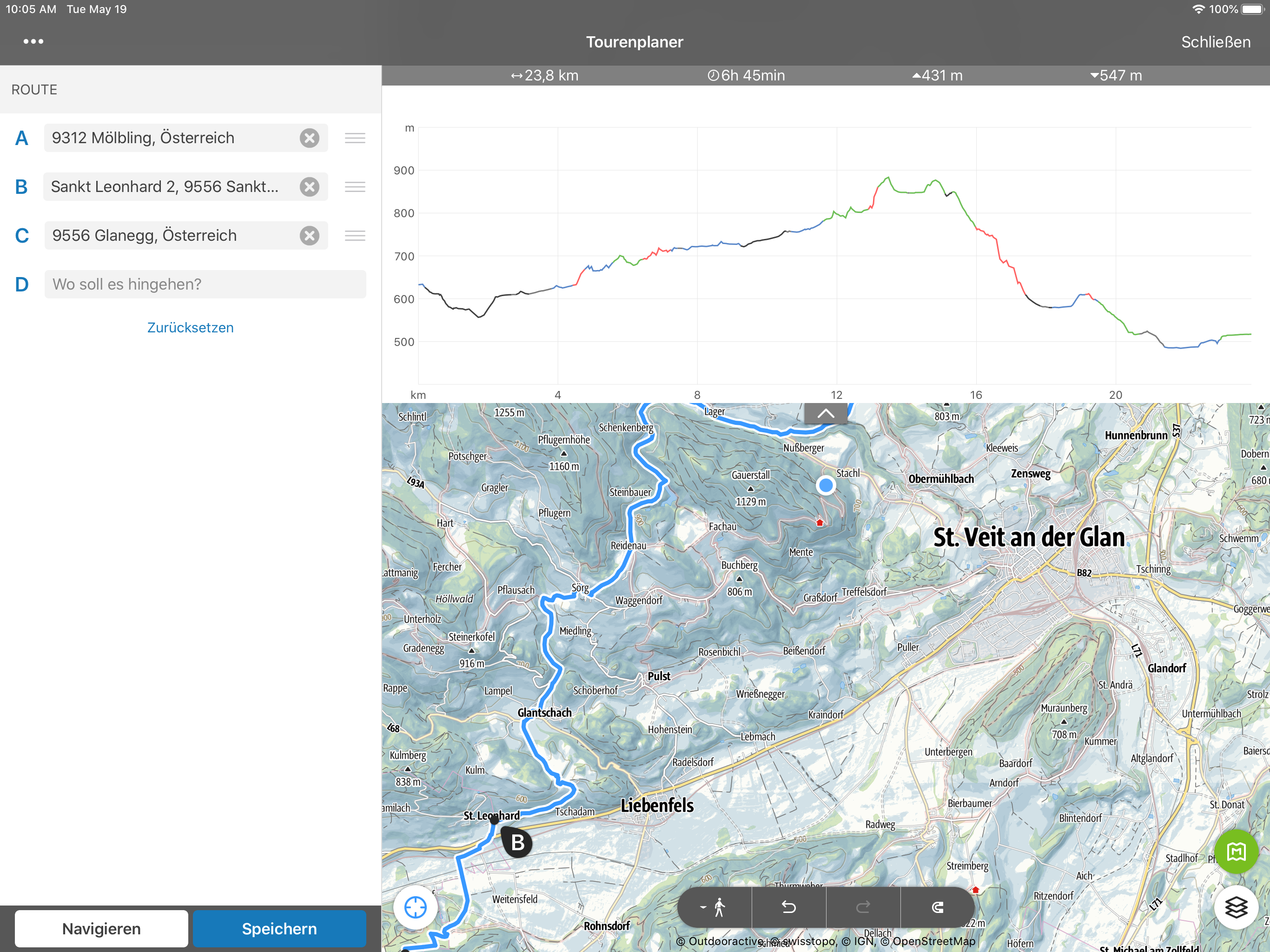Delete waypoint C Glanegg entry
Screen dimensions: 1270x952
310,235
